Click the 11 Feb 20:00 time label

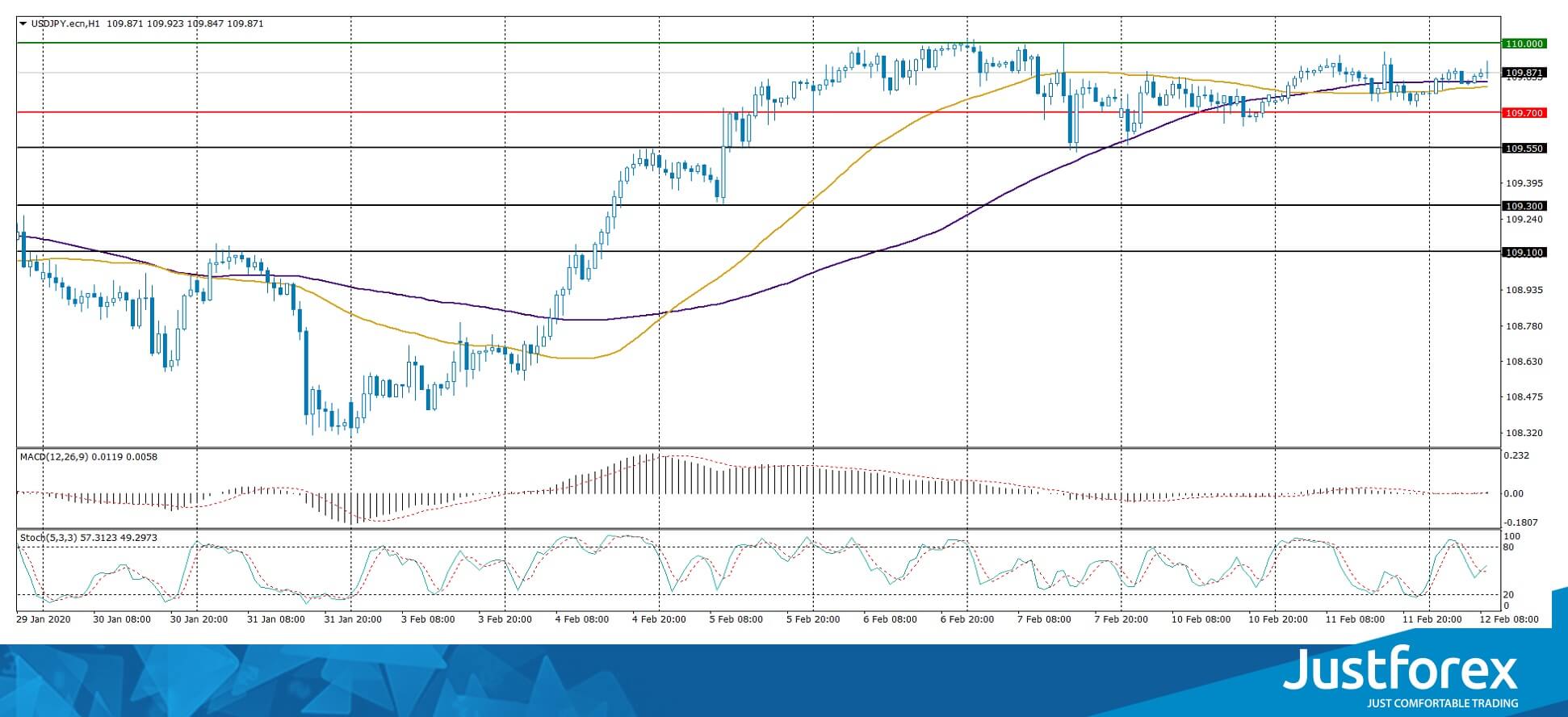(x=1432, y=619)
